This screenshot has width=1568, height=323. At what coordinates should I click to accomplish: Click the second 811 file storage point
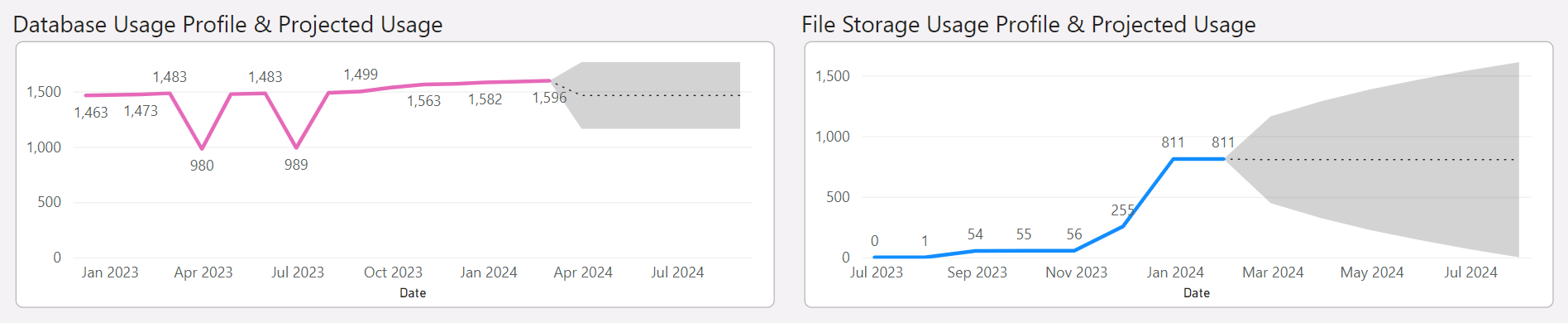(1224, 159)
